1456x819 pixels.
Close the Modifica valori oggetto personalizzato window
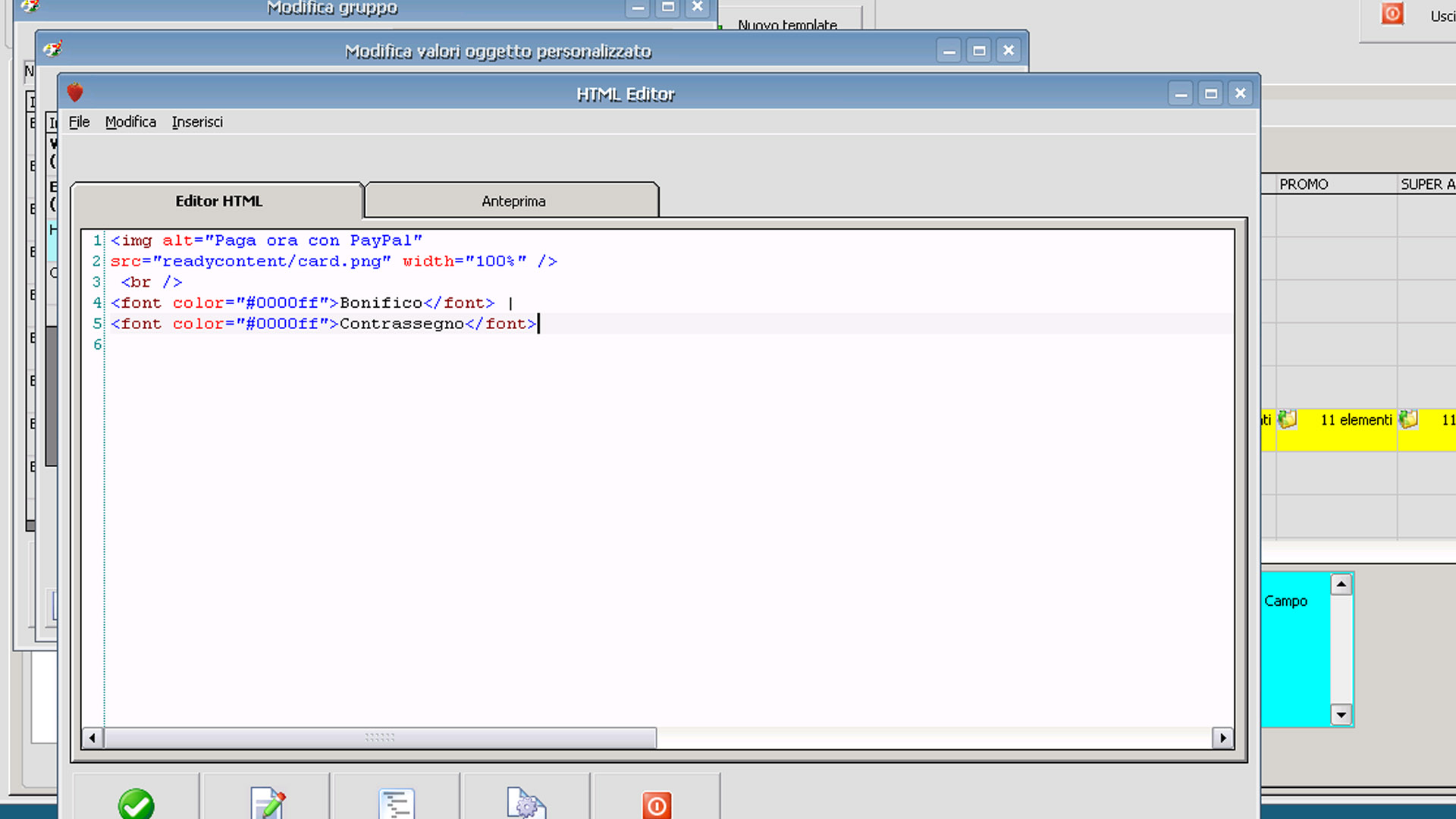1009,50
